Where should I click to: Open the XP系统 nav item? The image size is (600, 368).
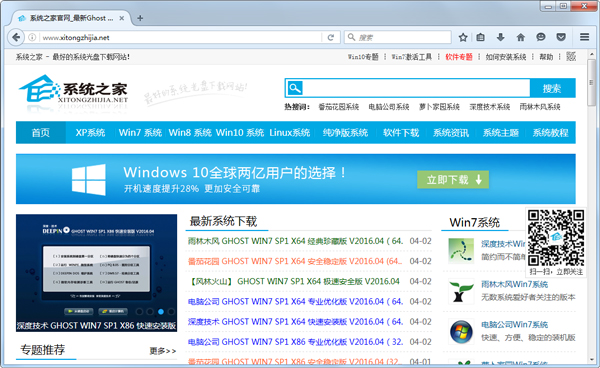(90, 132)
